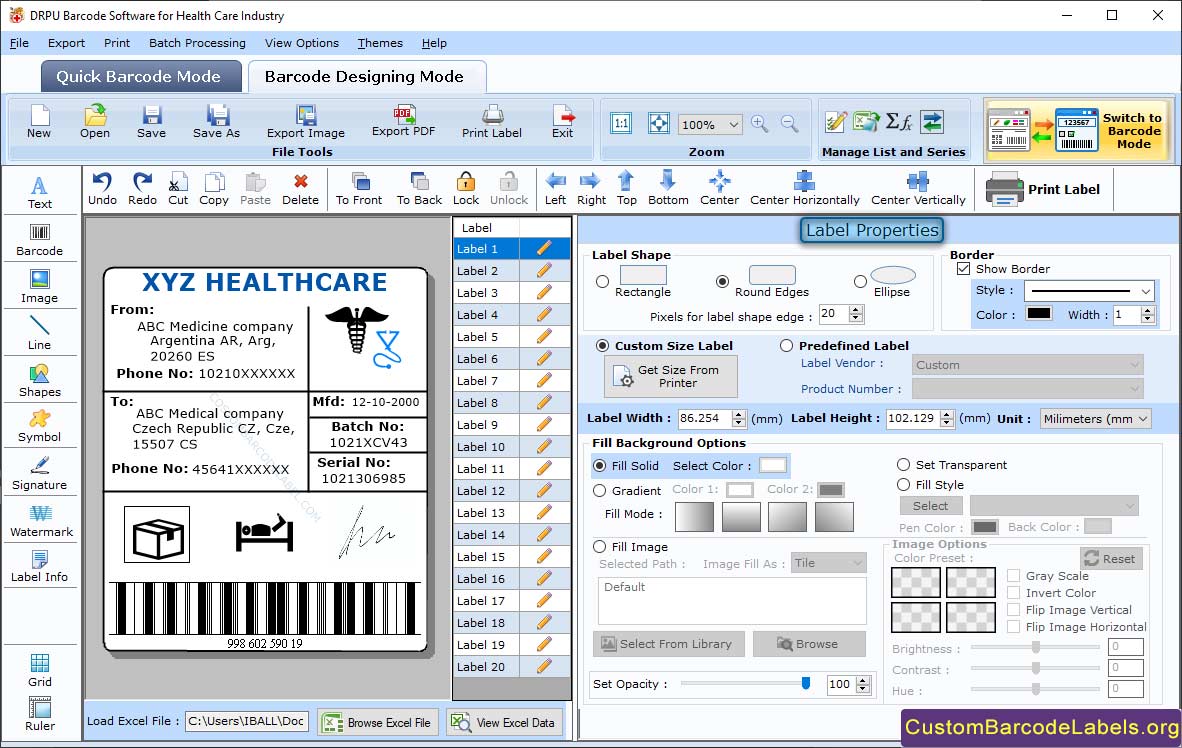The width and height of the screenshot is (1182, 748).
Task: Add a Signature element
Action: click(39, 474)
